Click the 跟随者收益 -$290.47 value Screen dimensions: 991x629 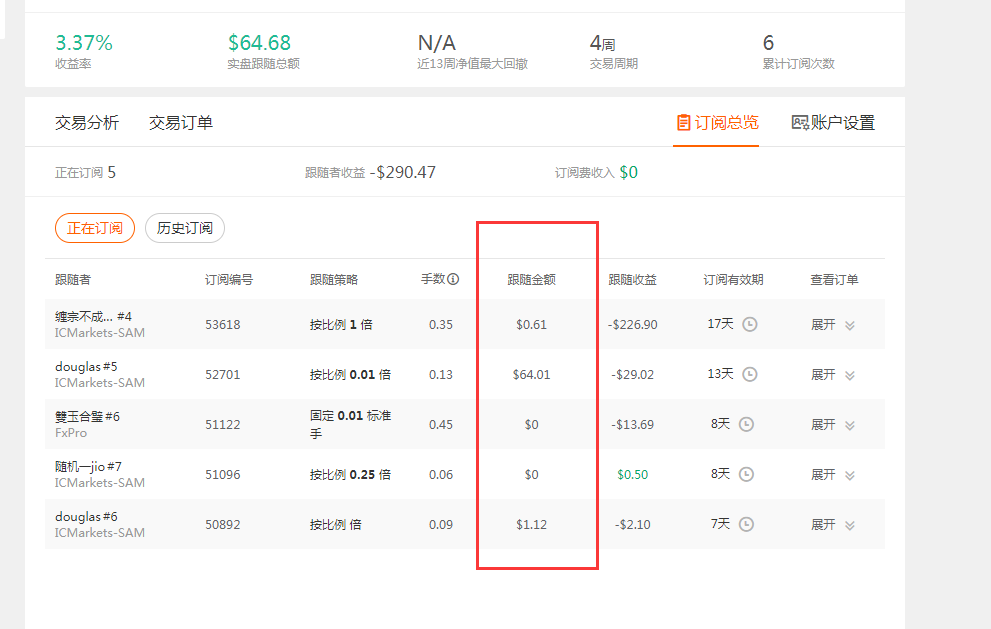[403, 173]
